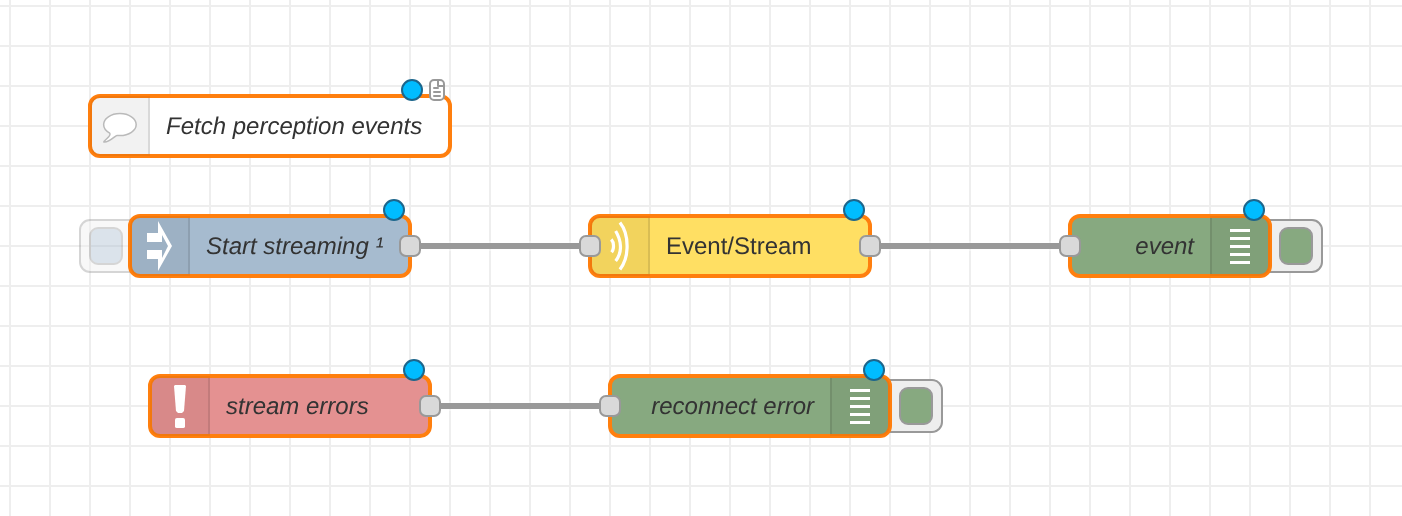The image size is (1402, 516).
Task: Click the blue changed dot on Start streaming
Action: [x=394, y=210]
